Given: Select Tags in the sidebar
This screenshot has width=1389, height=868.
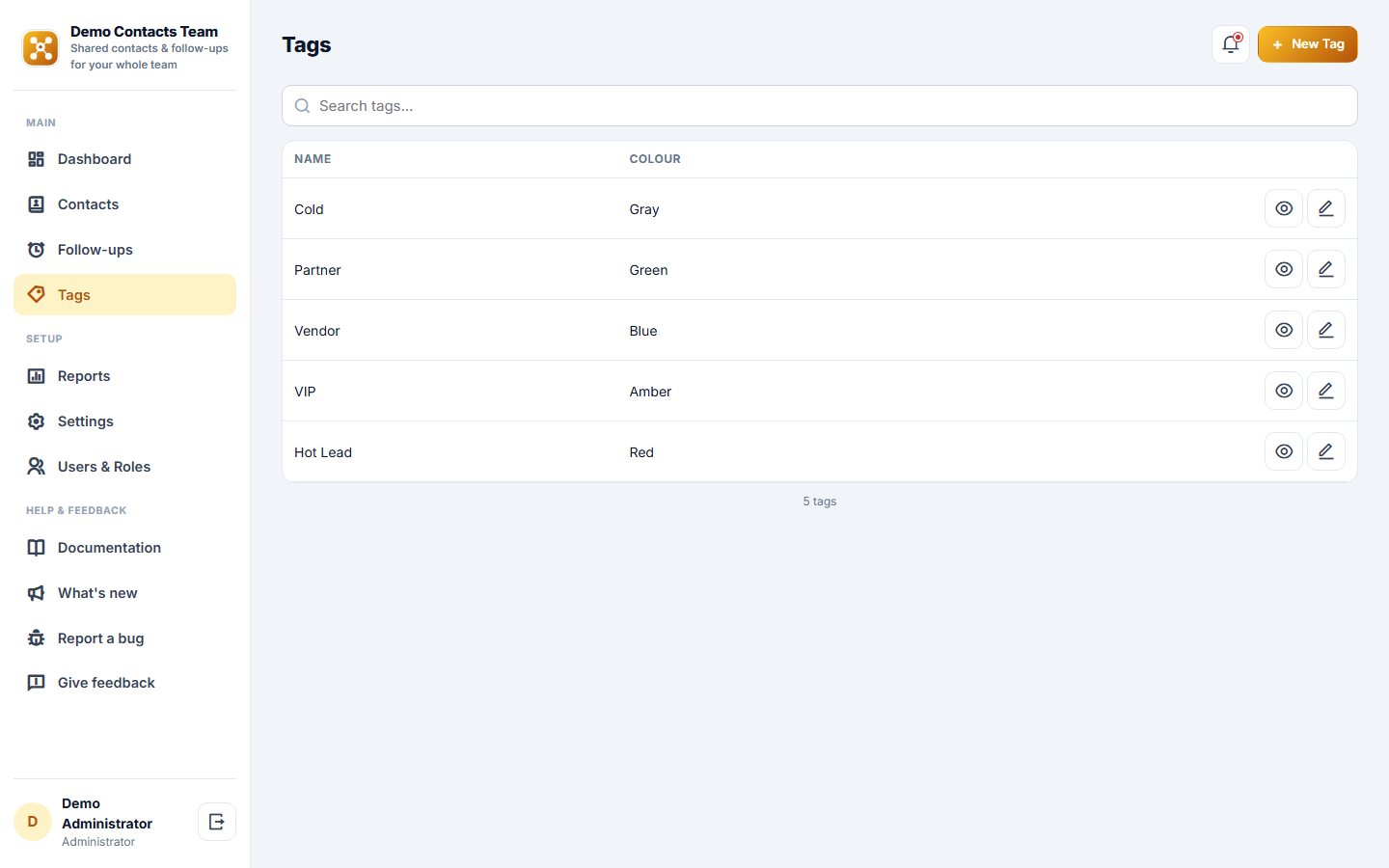Looking at the screenshot, I should click(124, 295).
